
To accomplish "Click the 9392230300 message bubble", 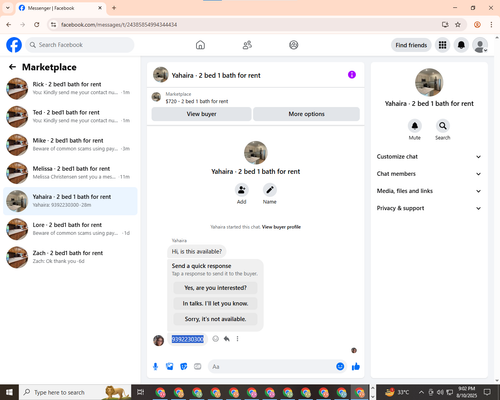I will [187, 339].
